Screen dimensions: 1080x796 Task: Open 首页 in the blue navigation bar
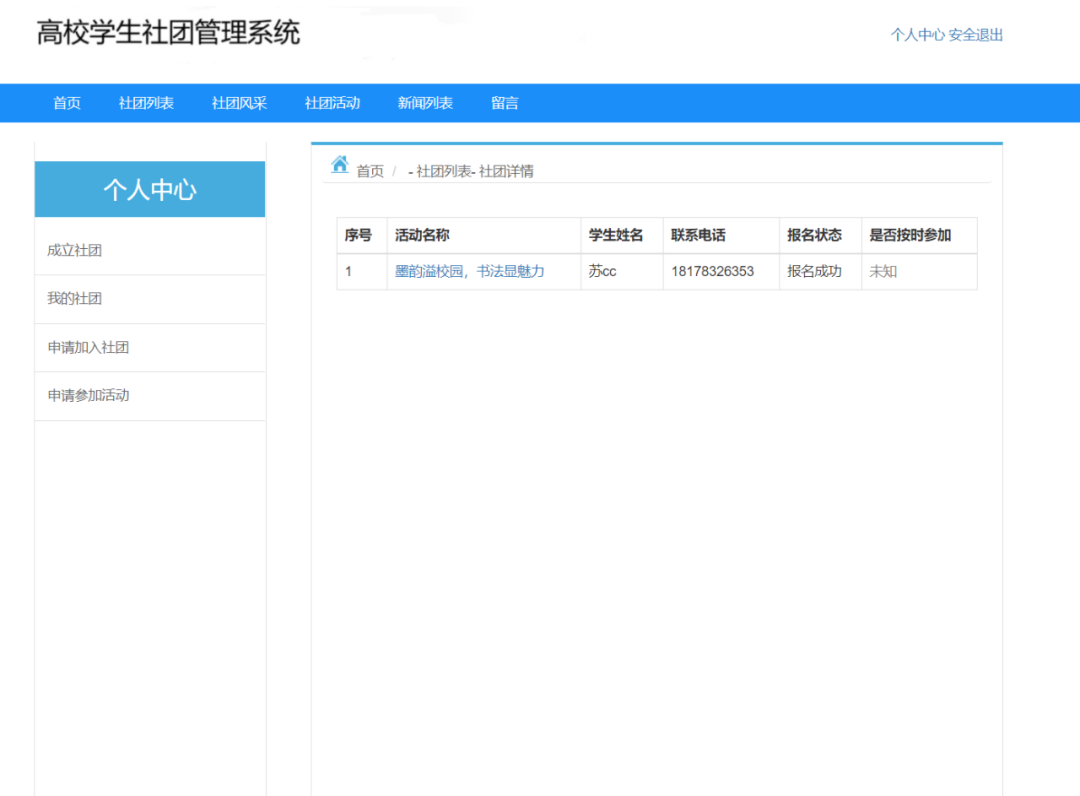(x=67, y=103)
